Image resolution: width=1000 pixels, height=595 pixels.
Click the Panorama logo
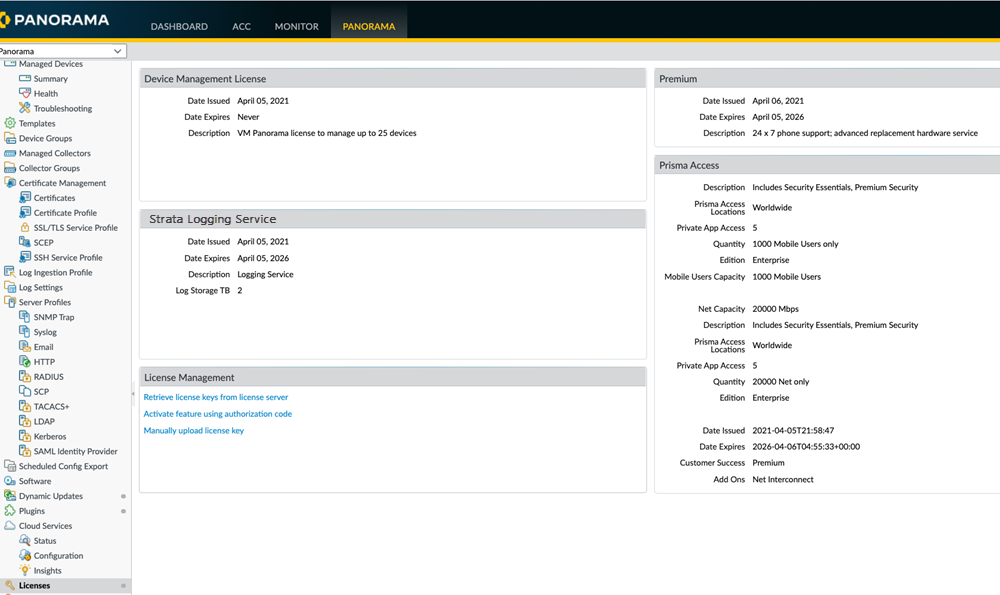point(56,20)
